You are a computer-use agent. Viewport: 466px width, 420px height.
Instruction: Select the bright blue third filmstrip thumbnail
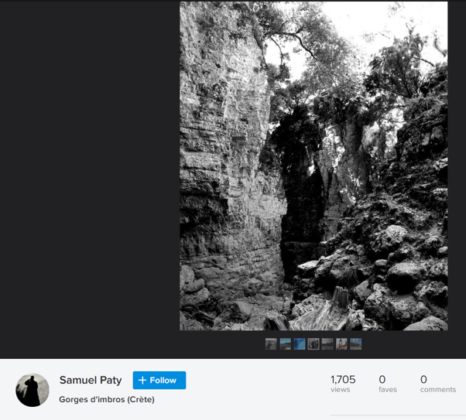click(x=299, y=344)
